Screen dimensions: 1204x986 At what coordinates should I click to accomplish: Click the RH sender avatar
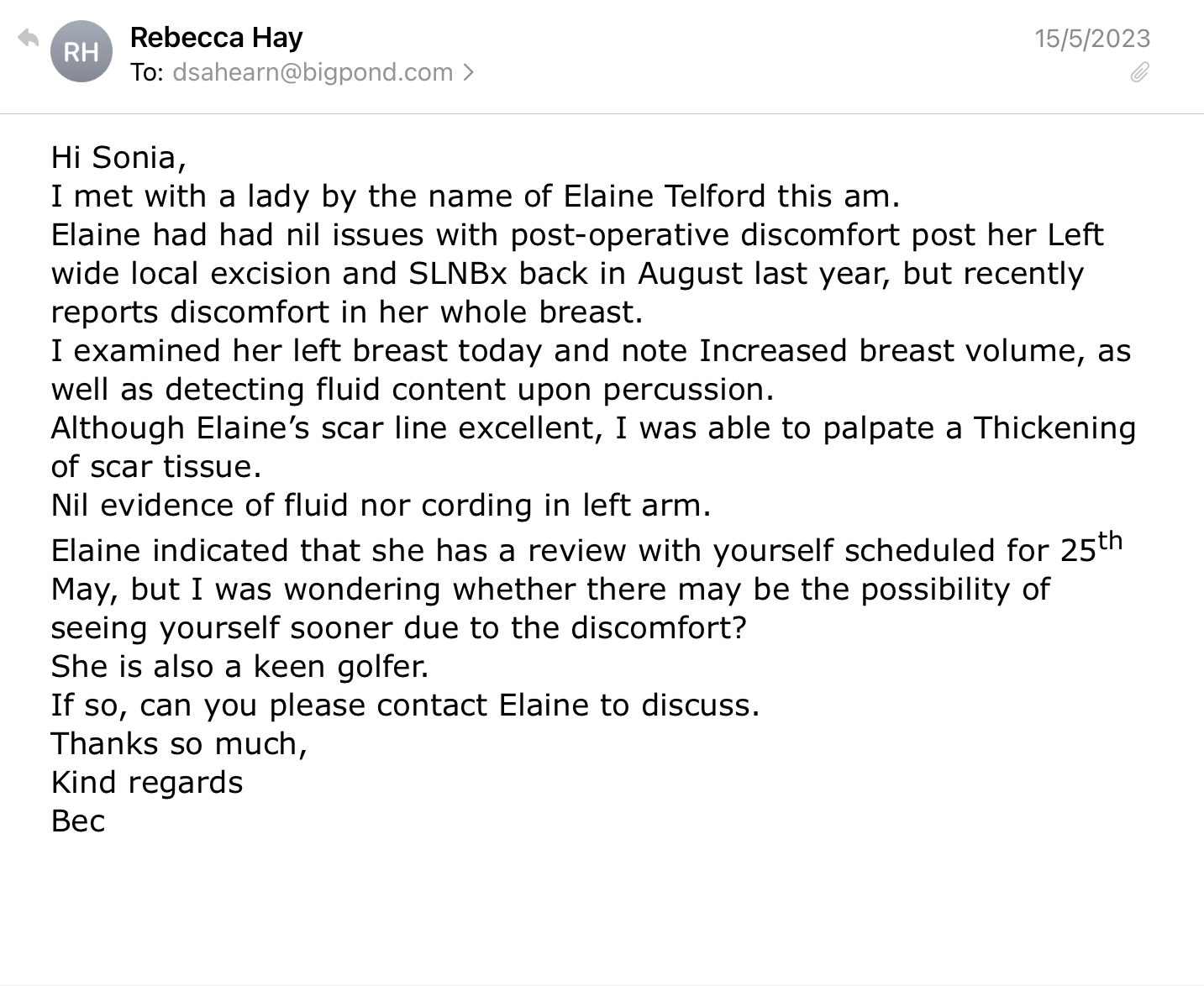pyautogui.click(x=81, y=52)
